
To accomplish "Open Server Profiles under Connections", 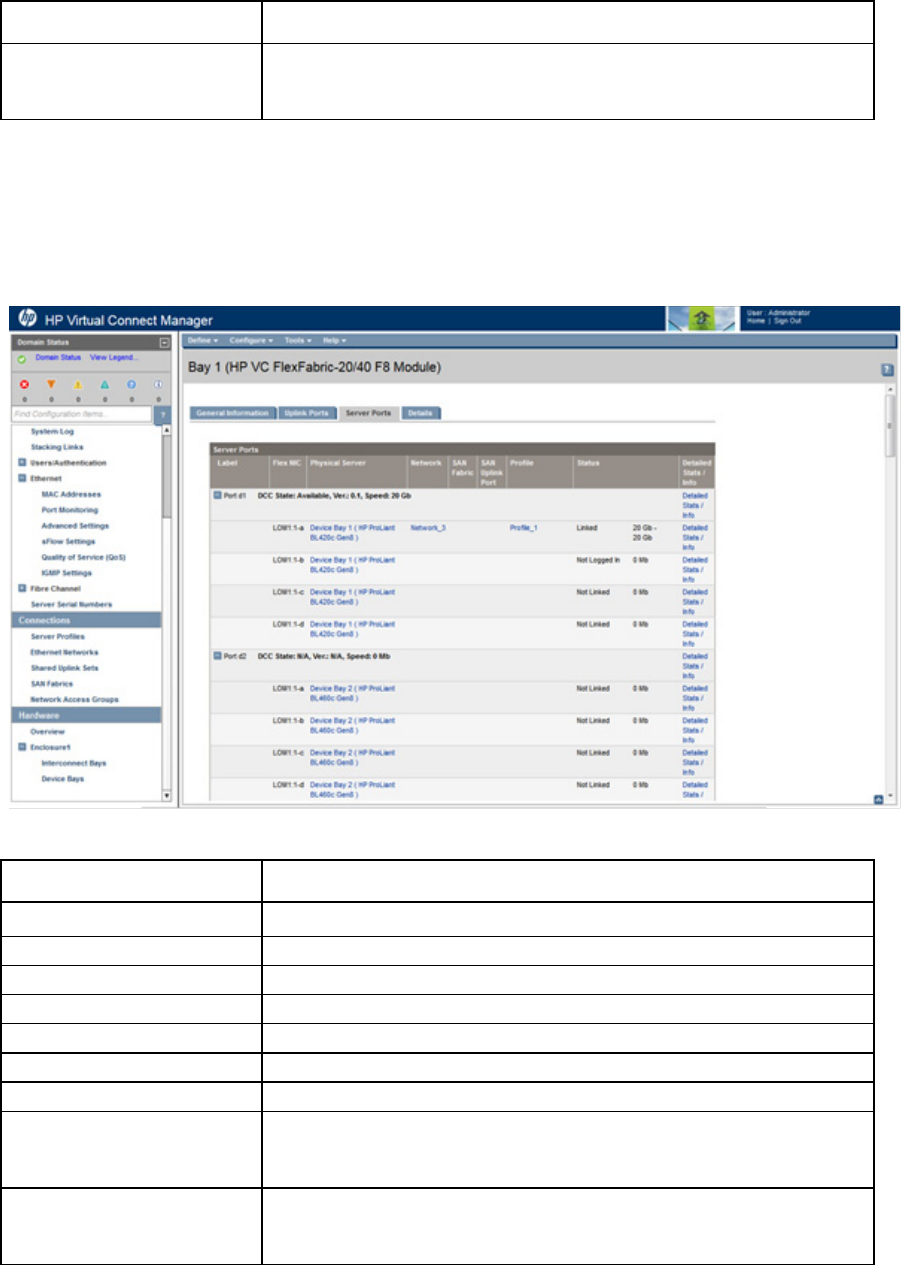I will click(x=58, y=636).
